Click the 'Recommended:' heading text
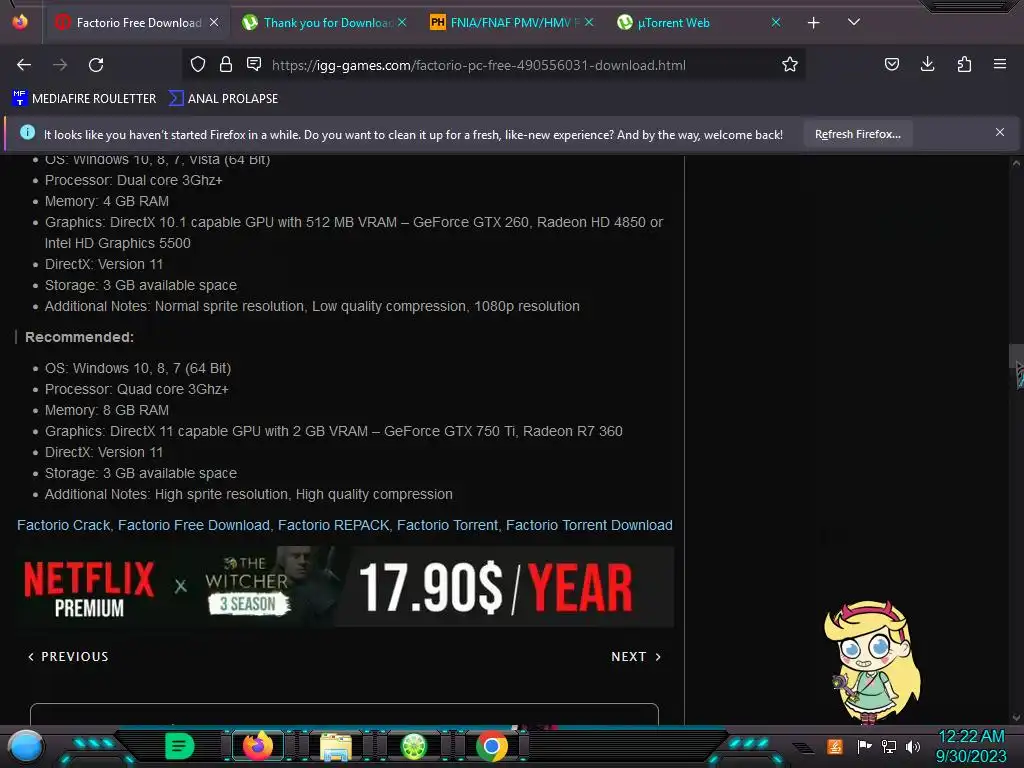The height and width of the screenshot is (768, 1024). tap(79, 337)
